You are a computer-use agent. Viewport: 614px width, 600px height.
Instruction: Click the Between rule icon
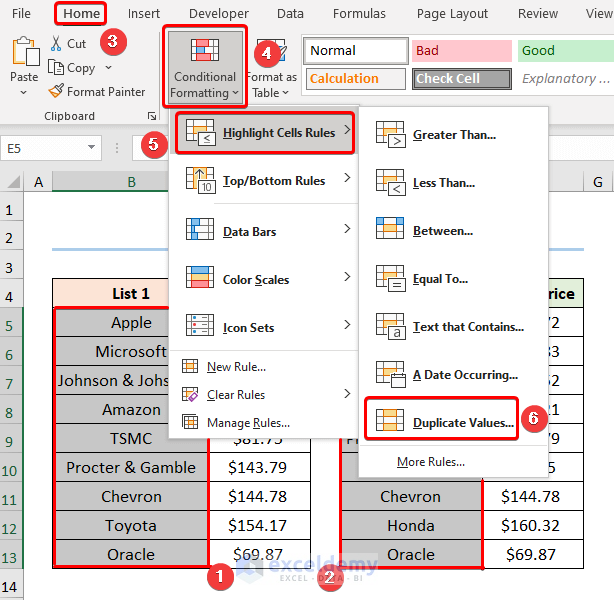[x=390, y=228]
